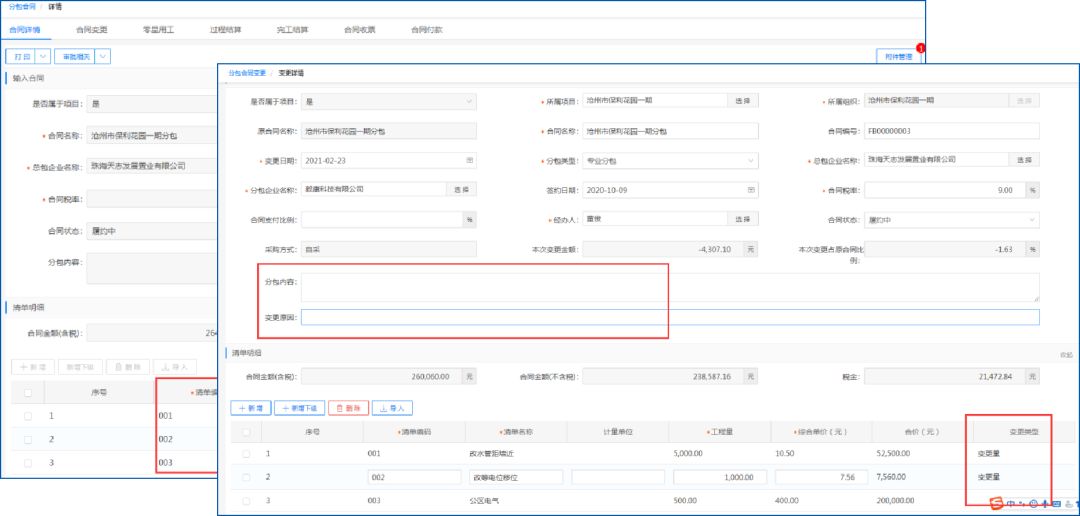This screenshot has width=1080, height=516.
Task: Switch to the 合同变更 tab
Action: pyautogui.click(x=91, y=30)
